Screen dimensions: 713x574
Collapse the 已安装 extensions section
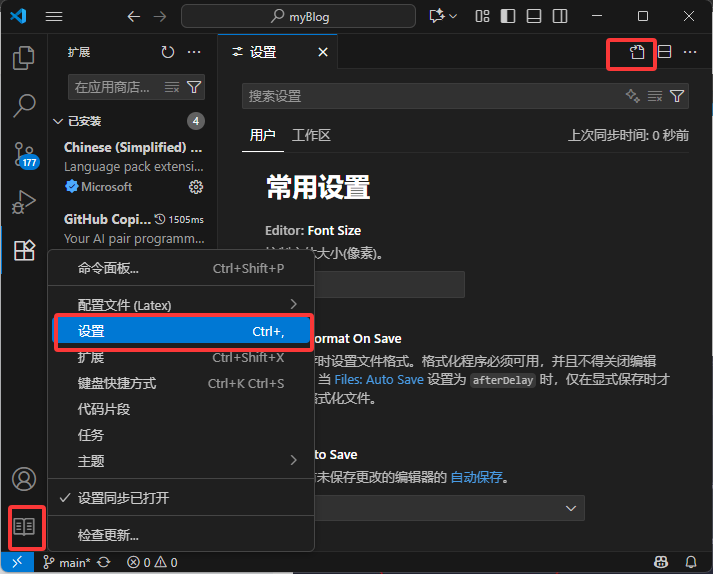pos(57,121)
